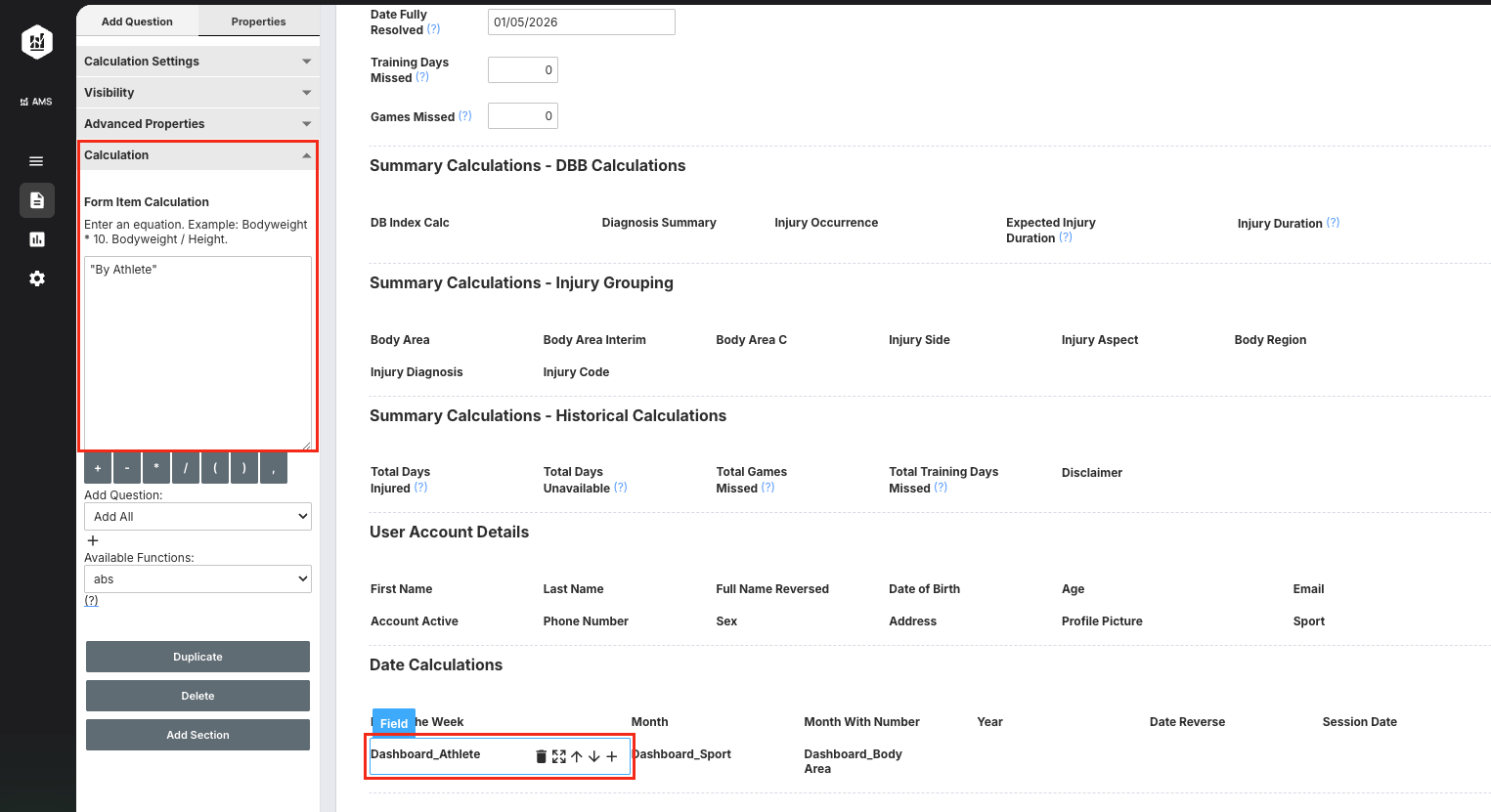Select the Full Name Reversed field
Viewport: 1491px width, 812px height.
click(772, 589)
